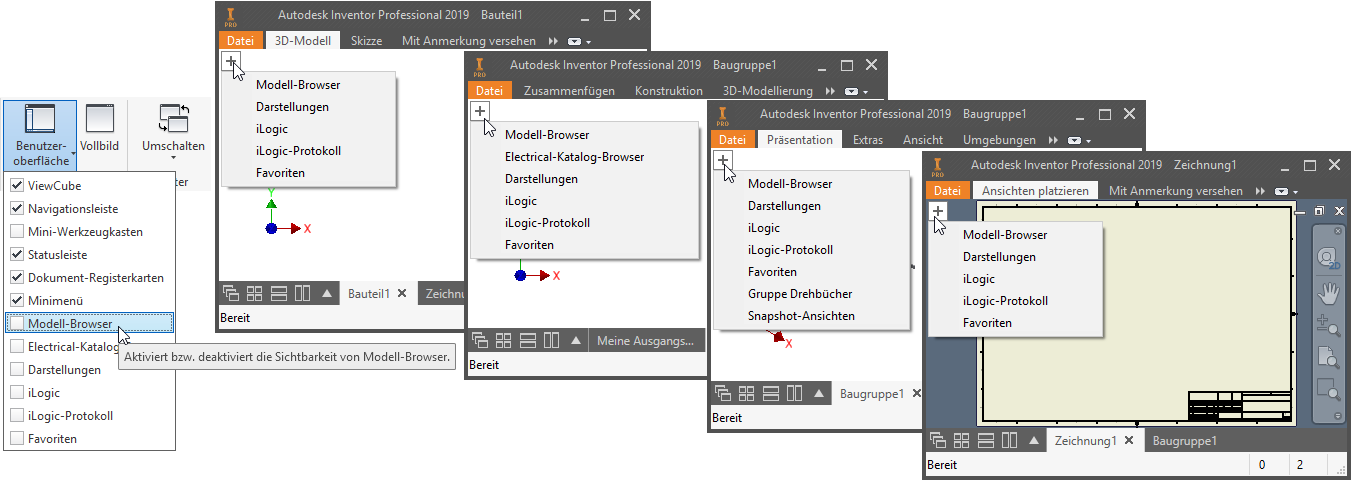Click tile grid icon in Zeichnung1 window
This screenshot has height=482, width=1354.
pyautogui.click(x=961, y=440)
